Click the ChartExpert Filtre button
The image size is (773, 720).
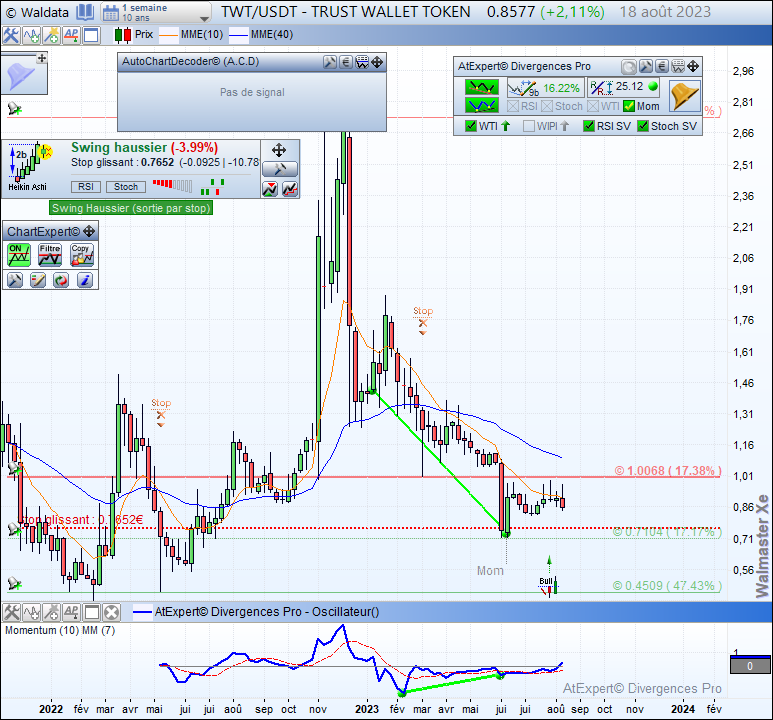tap(50, 255)
